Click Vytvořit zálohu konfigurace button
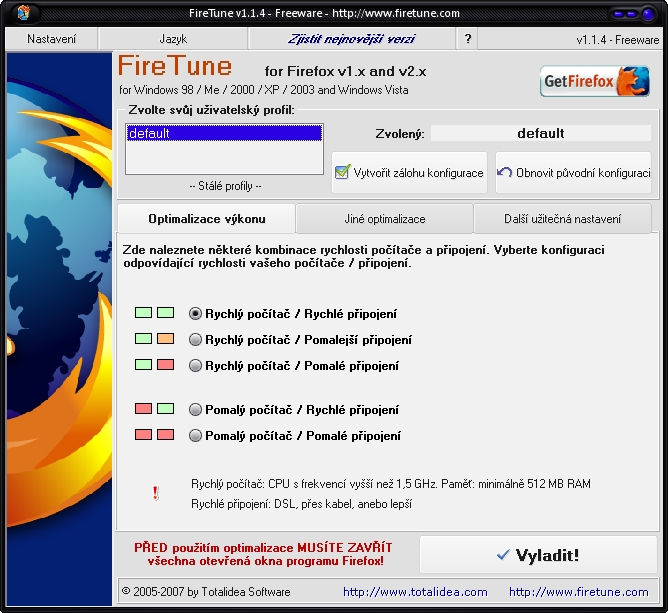The height and width of the screenshot is (613, 668). [409, 173]
